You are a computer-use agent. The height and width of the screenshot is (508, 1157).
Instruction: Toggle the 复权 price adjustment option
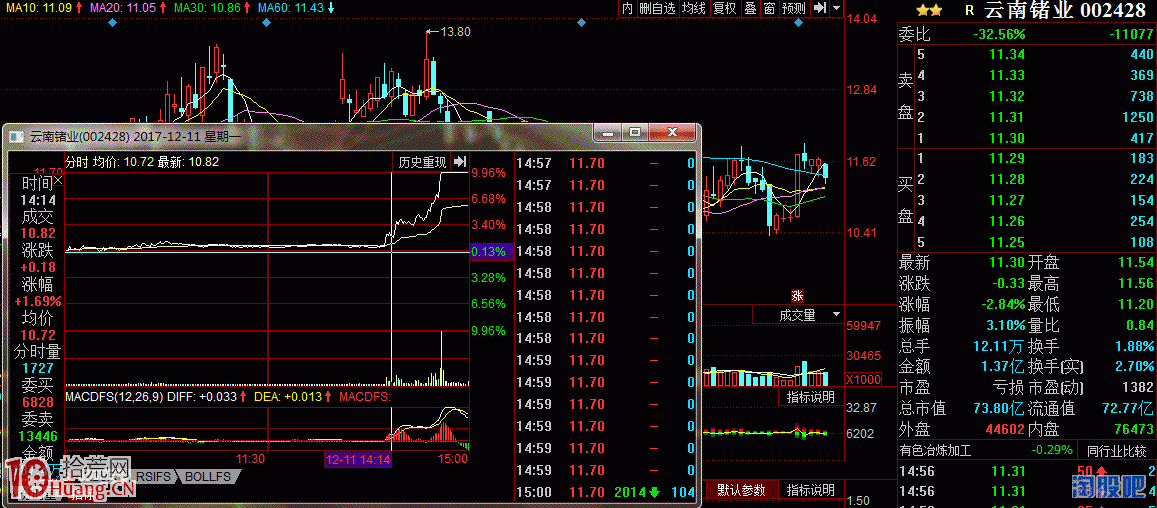(x=724, y=8)
